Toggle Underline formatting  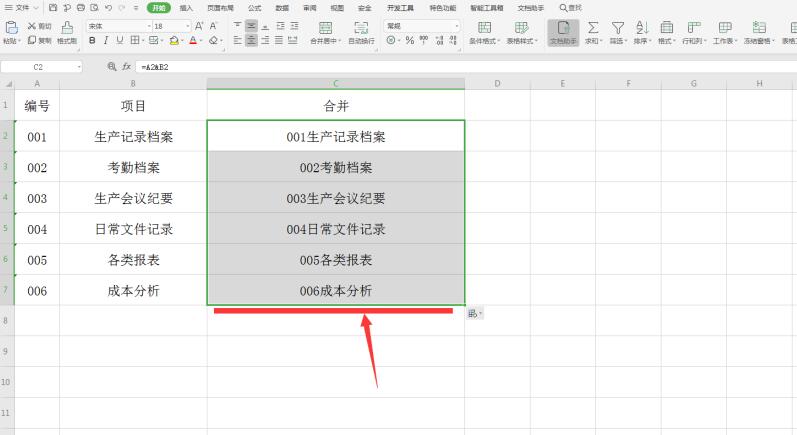pos(119,40)
